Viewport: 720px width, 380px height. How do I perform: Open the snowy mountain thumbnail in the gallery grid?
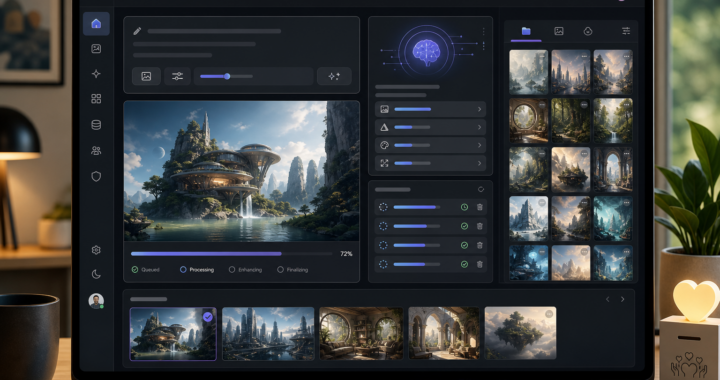pos(529,218)
